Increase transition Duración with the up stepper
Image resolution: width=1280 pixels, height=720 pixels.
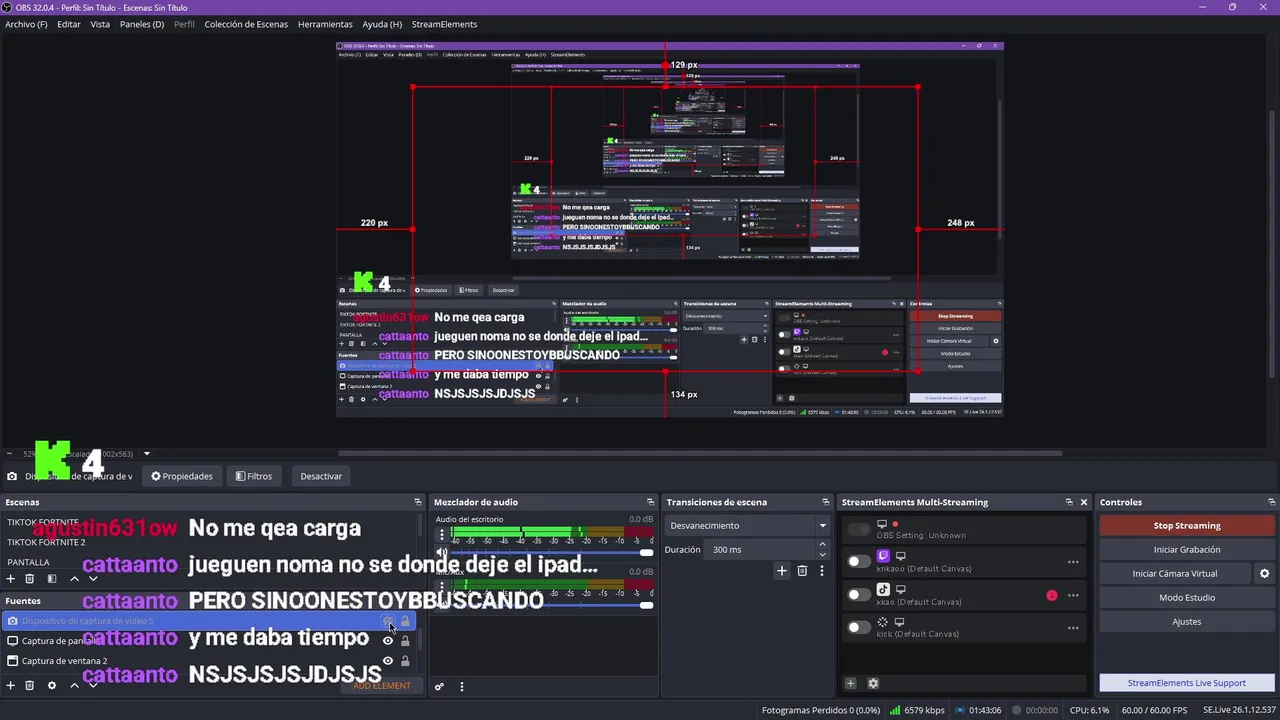point(823,545)
